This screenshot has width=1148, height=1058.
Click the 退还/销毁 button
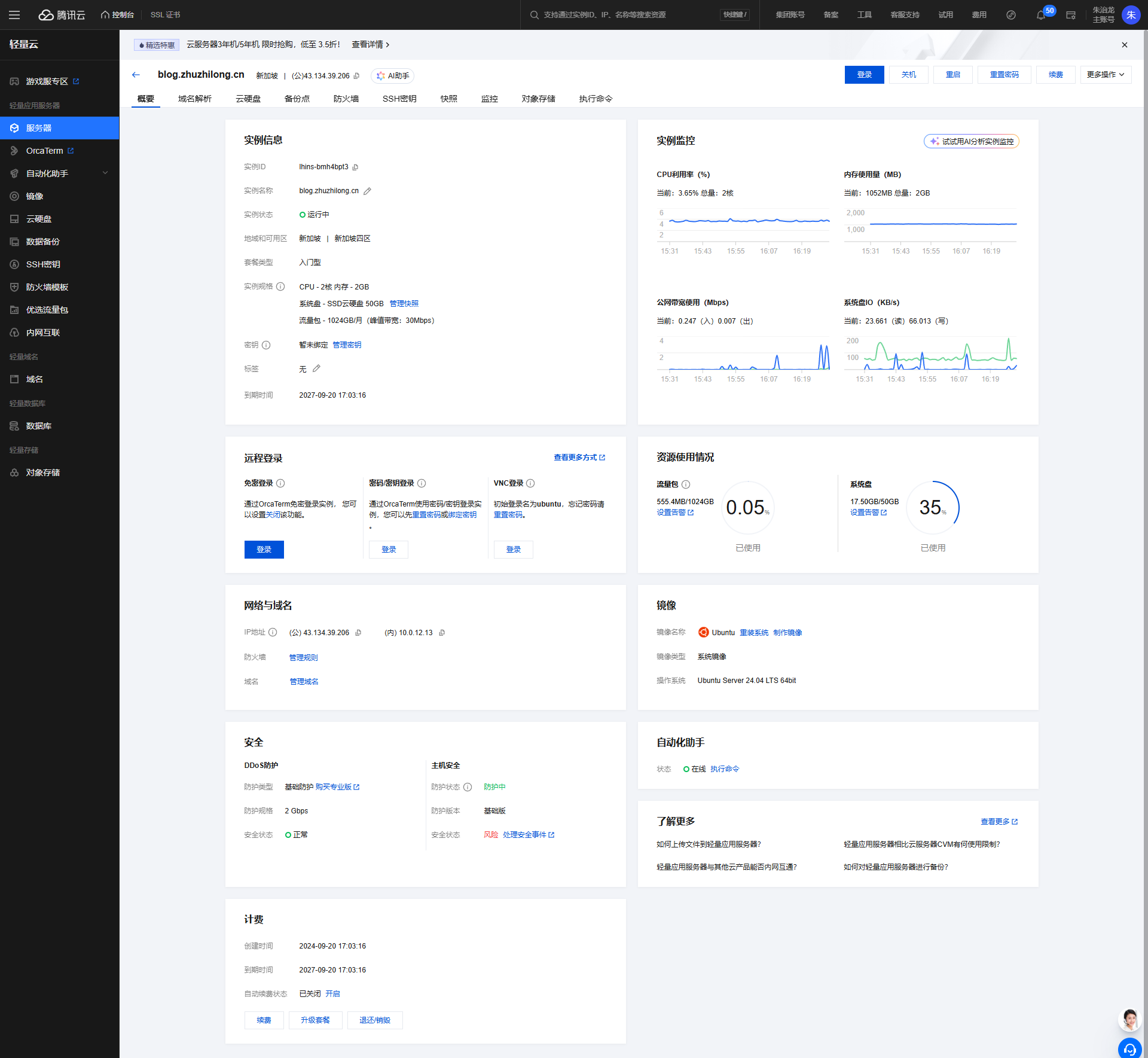coord(375,1020)
